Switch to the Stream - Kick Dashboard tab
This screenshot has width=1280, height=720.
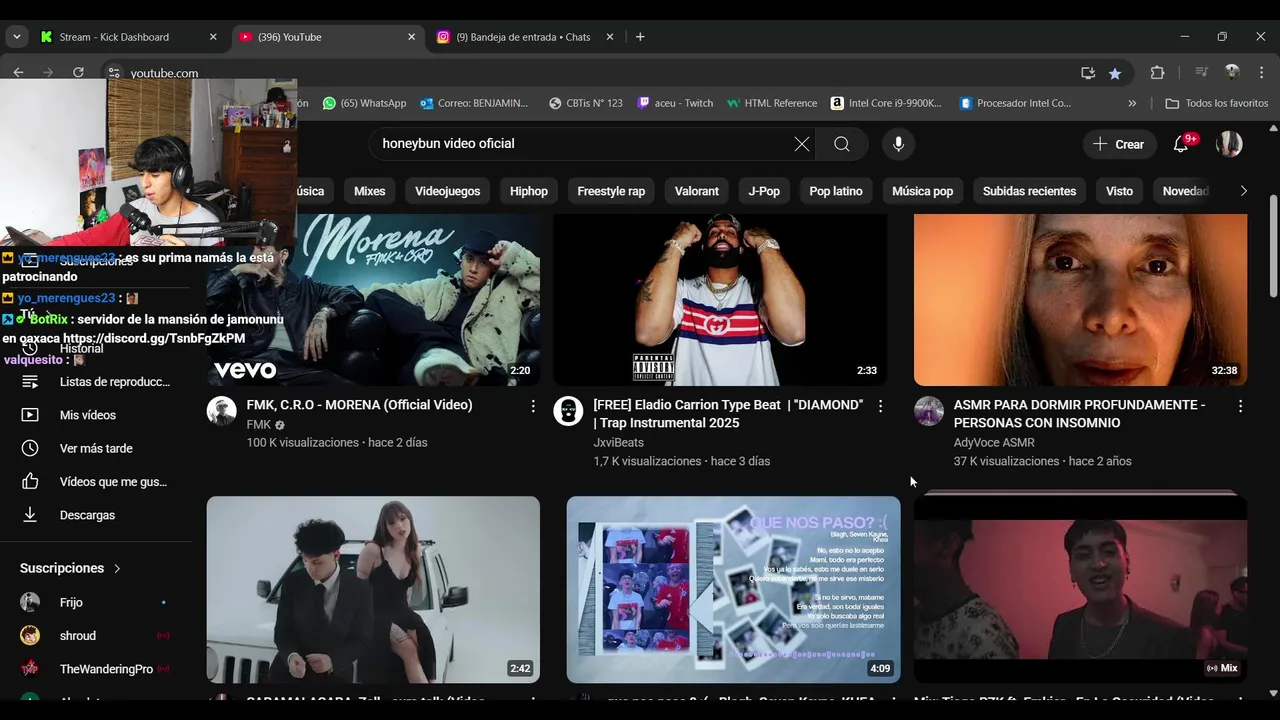pos(128,37)
